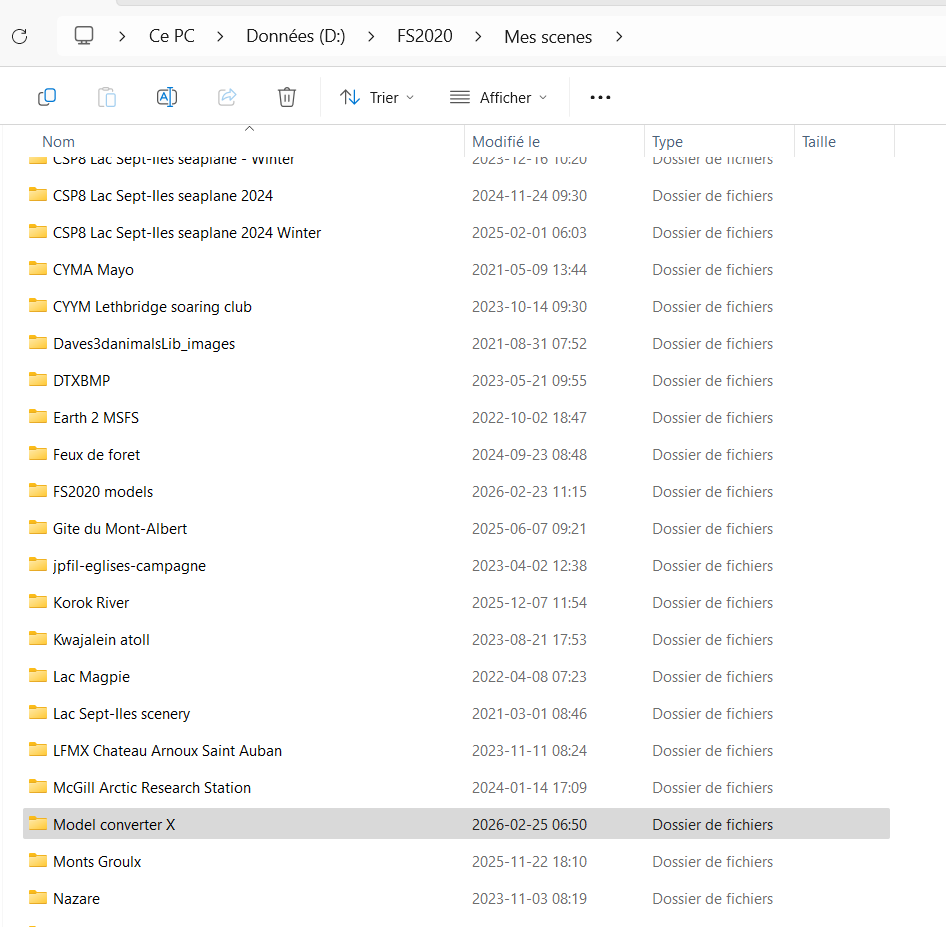Viewport: 946px width, 927px height.
Task: Click date 2025-12-07 11:54 of Korok River
Action: (x=529, y=603)
